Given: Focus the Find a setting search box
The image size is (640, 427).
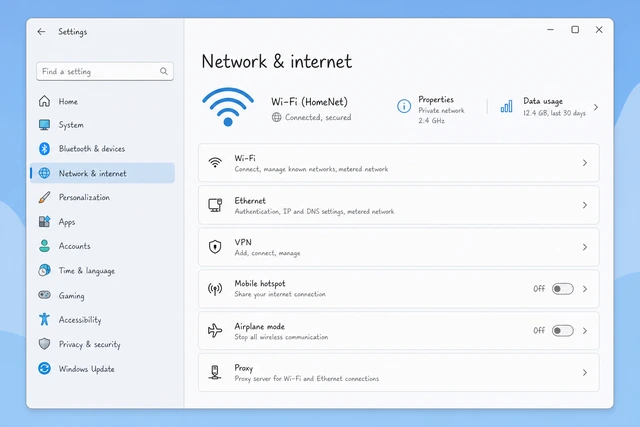Looking at the screenshot, I should coord(105,71).
